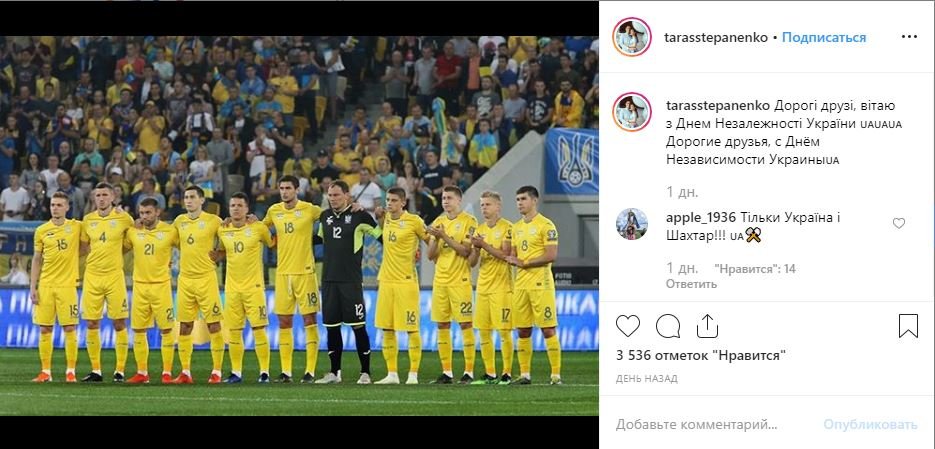935x449 pixels.
Task: Open the list of 3 536 отметок "Нравится"
Action: [701, 356]
